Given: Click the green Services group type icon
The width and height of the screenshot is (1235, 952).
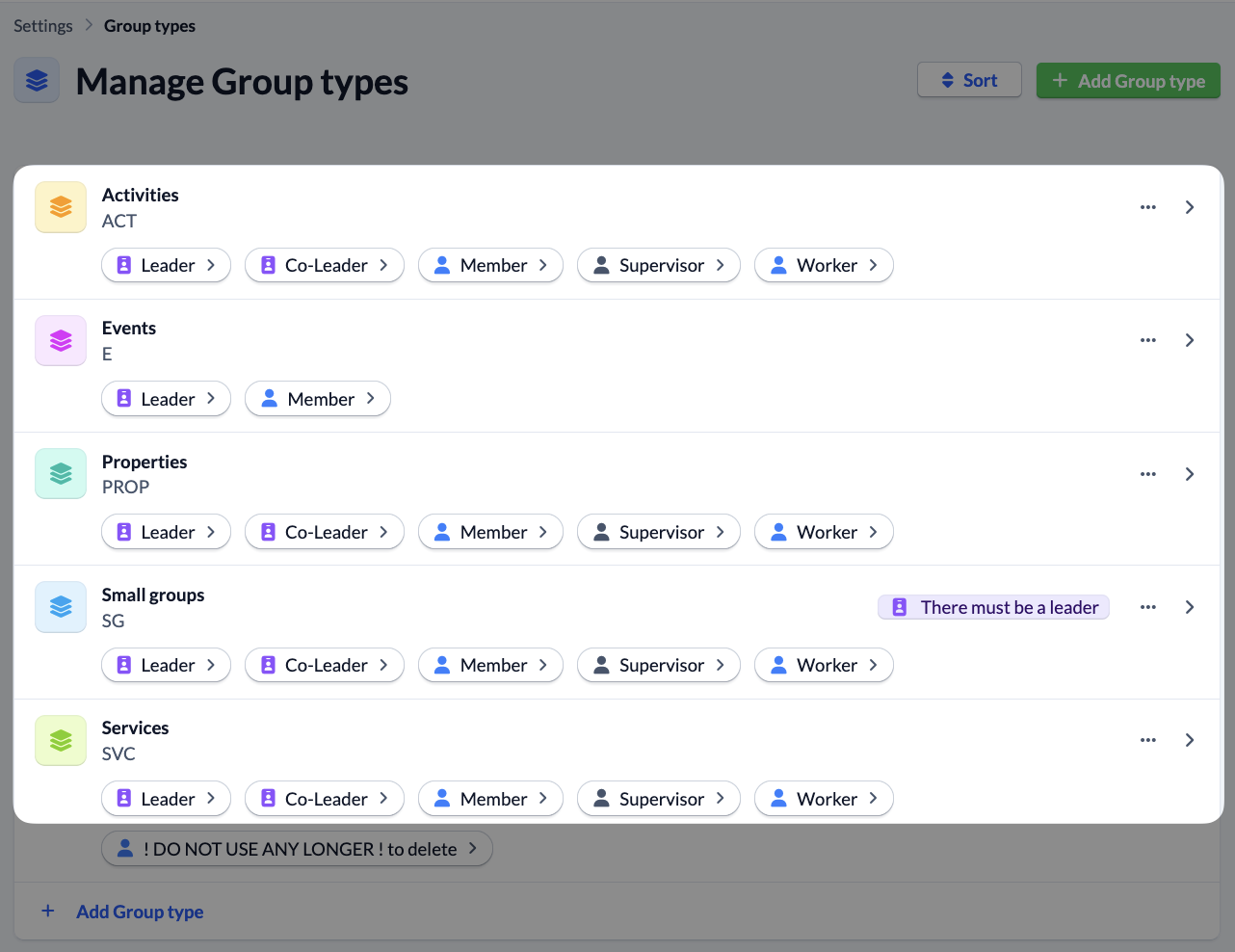Looking at the screenshot, I should click(x=61, y=740).
